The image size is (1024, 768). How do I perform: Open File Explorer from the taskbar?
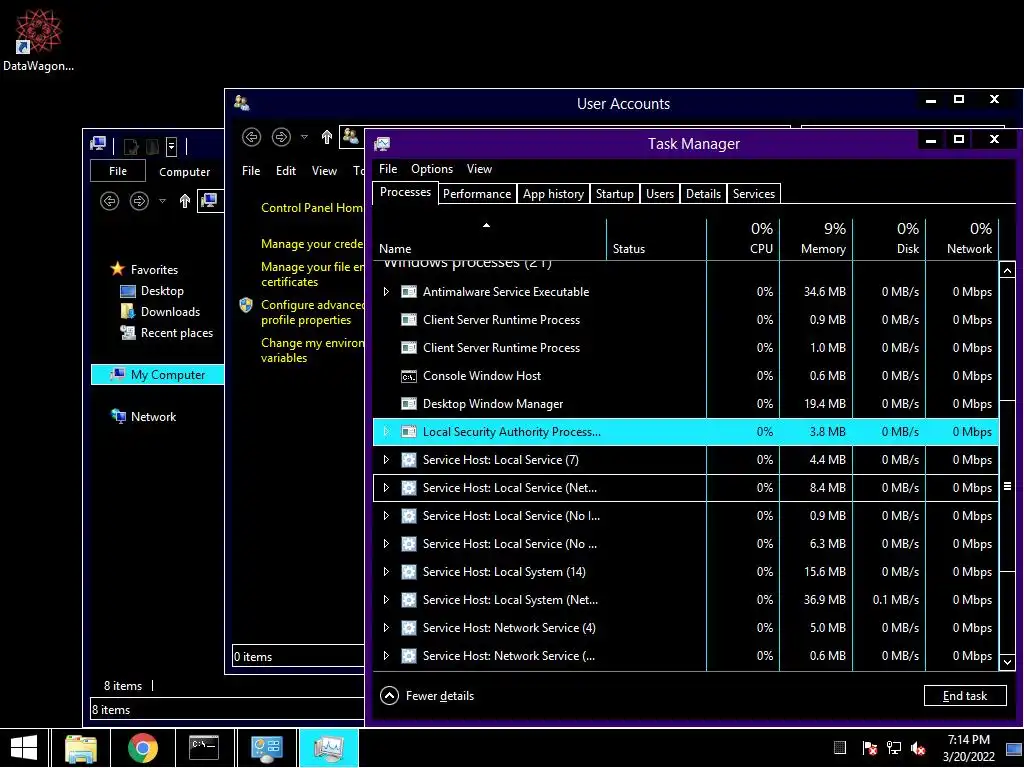coord(80,748)
